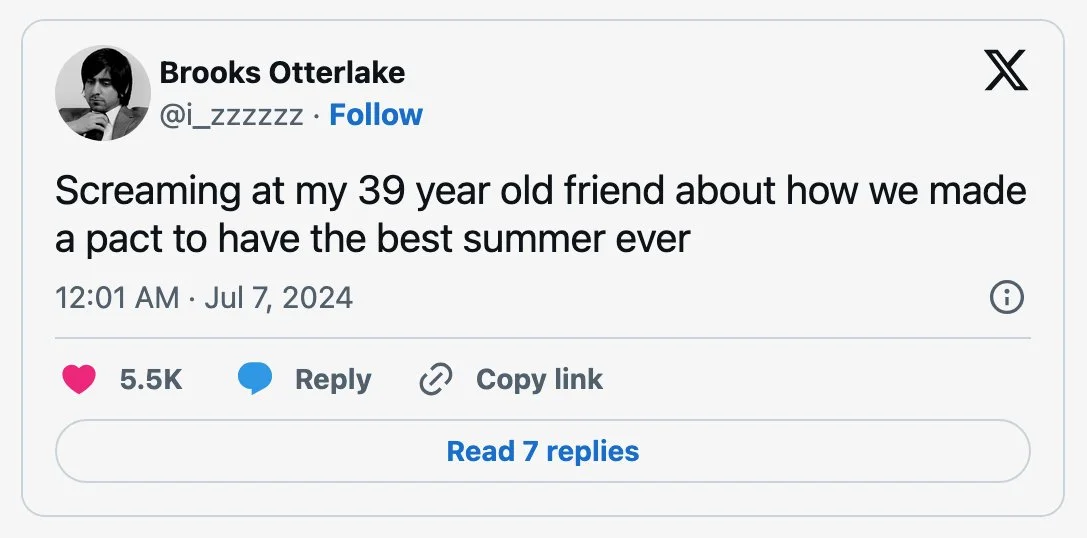Viewport: 1087px width, 538px height.
Task: Click the chain link icon
Action: 435,380
